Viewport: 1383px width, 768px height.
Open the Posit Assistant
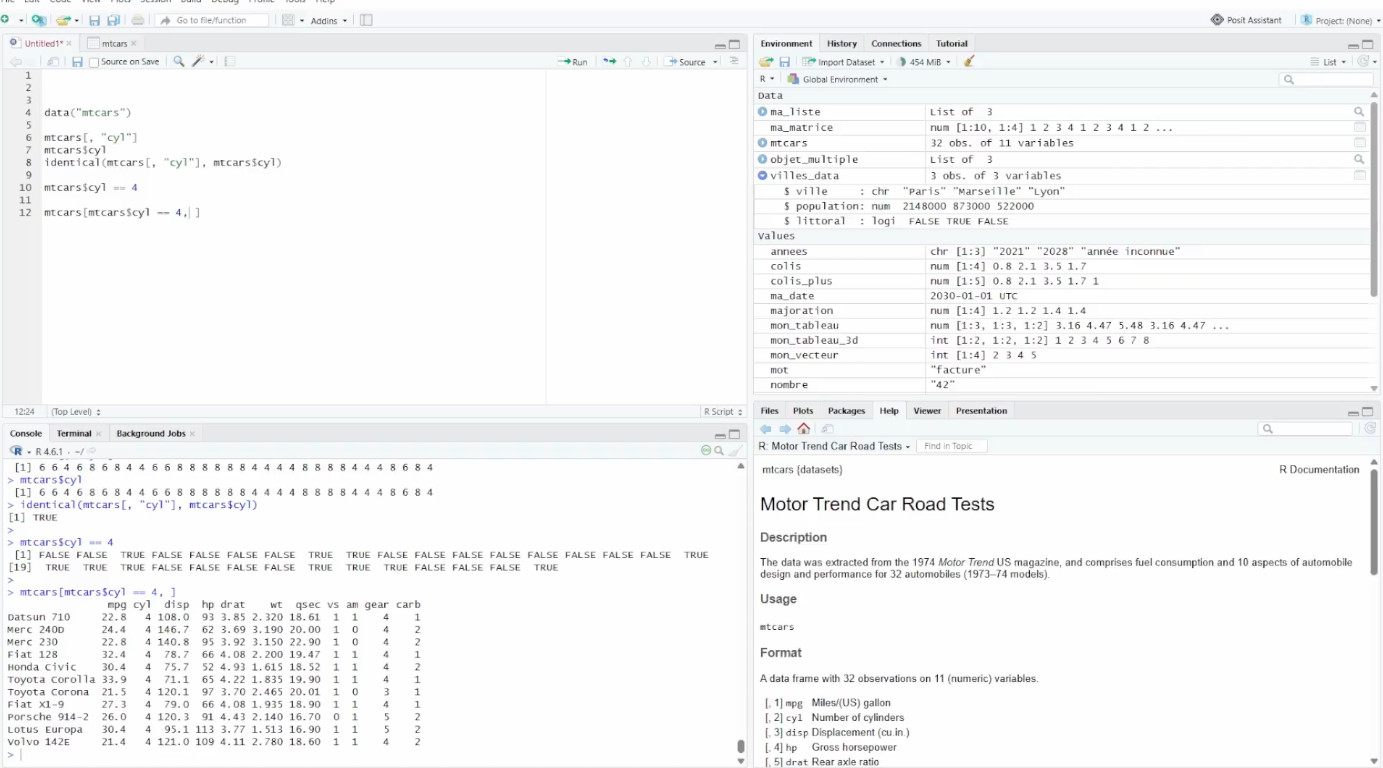point(1246,20)
